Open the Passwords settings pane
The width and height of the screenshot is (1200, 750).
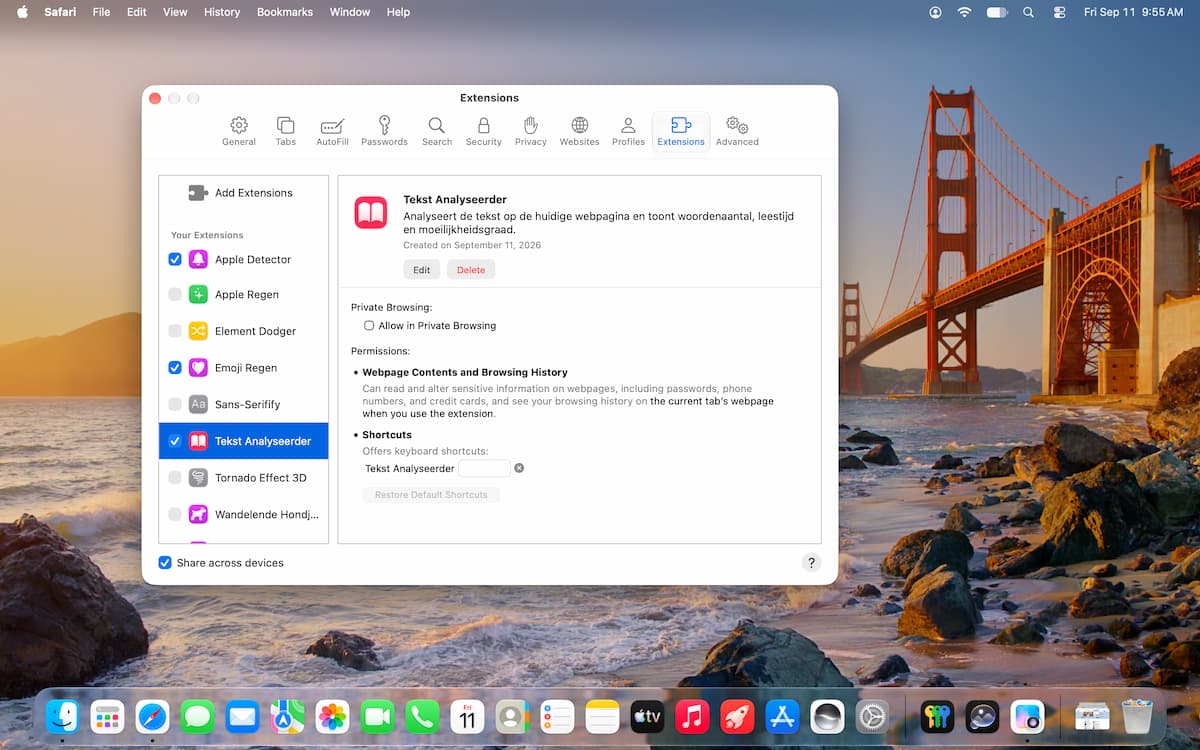click(384, 131)
